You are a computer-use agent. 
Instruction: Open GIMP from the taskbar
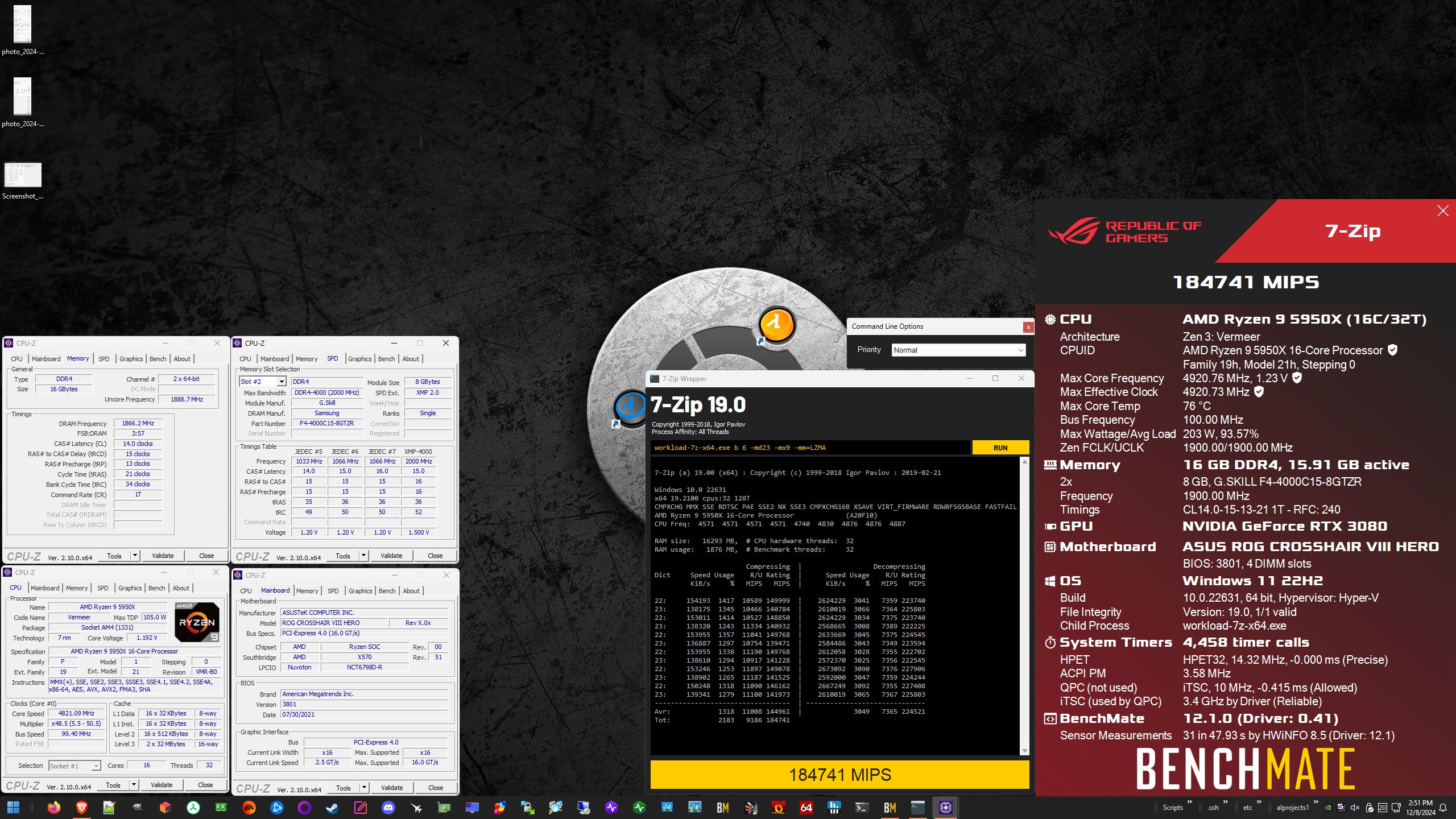coord(137,807)
